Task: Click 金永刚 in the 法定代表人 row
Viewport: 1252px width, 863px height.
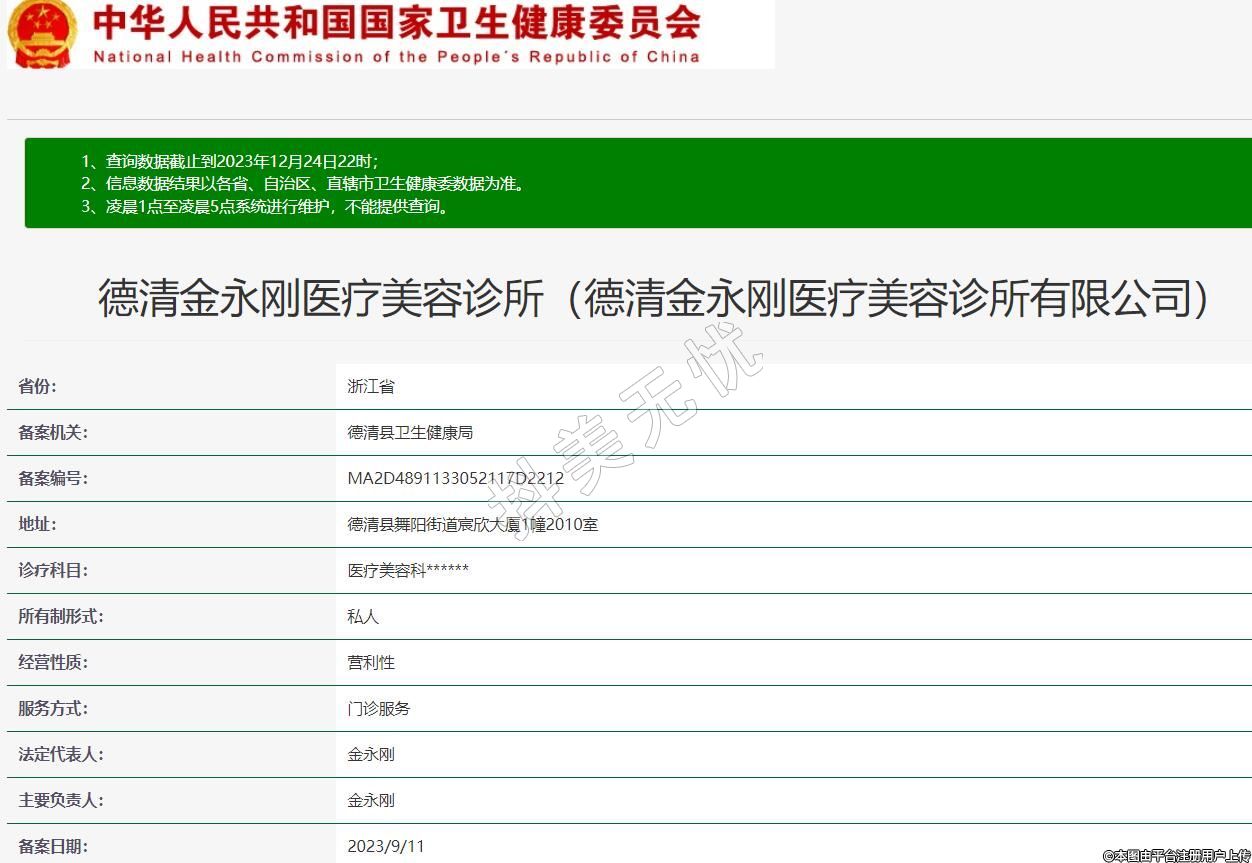Action: 371,754
